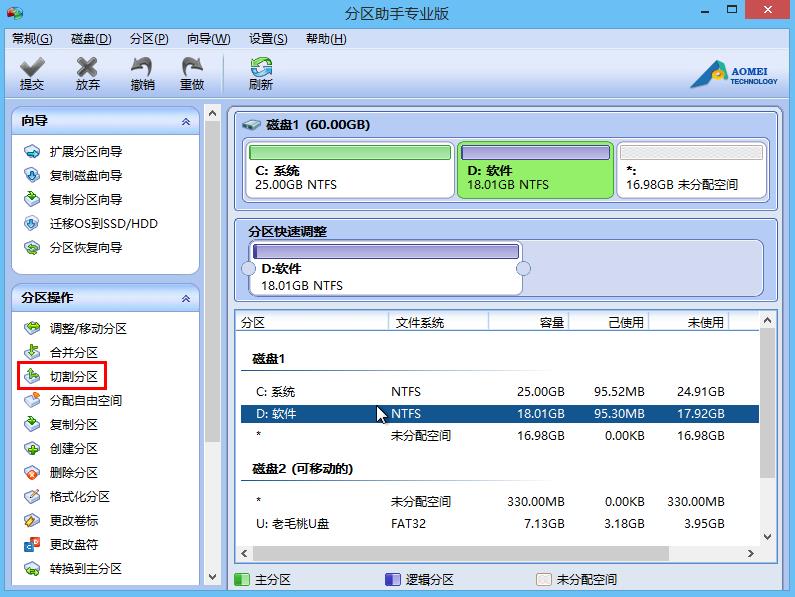This screenshot has width=795, height=597.
Task: Select the 切割分区 operation
Action: click(61, 376)
